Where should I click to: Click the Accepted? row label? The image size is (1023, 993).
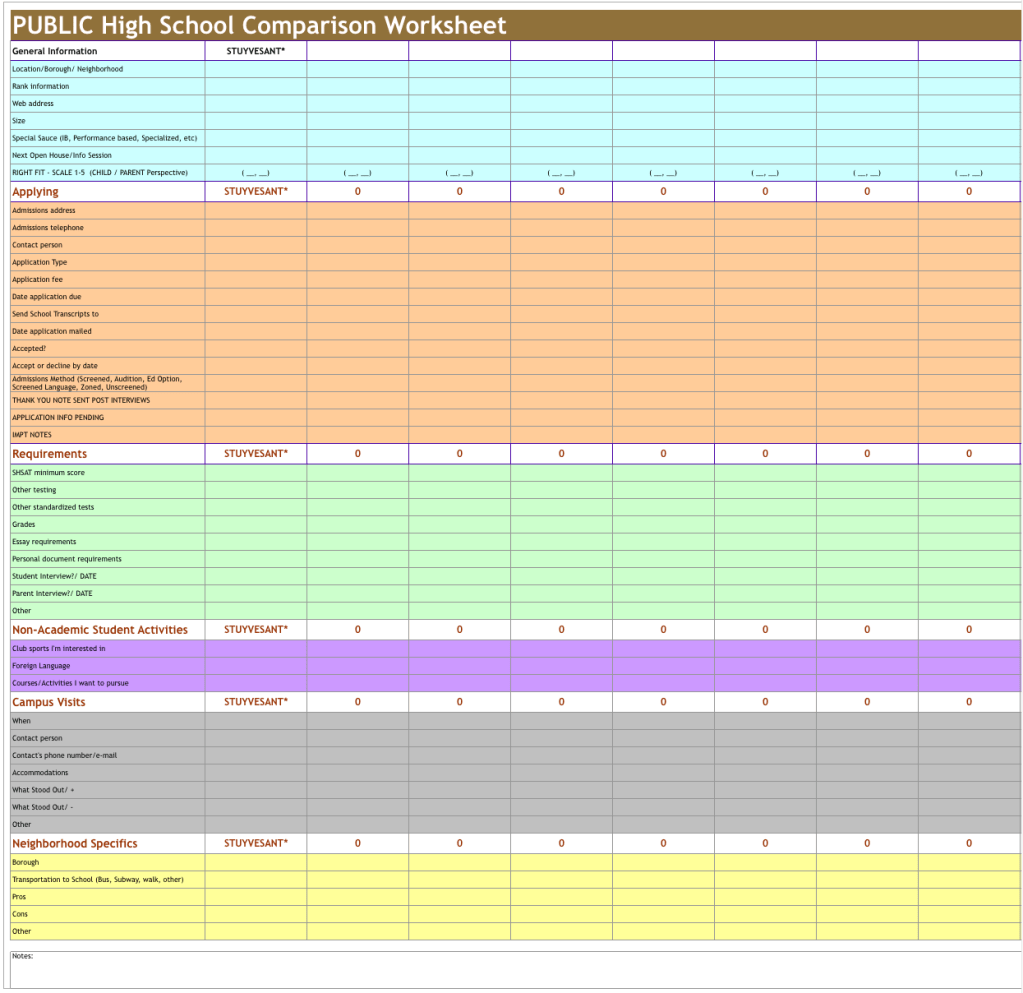tap(31, 348)
